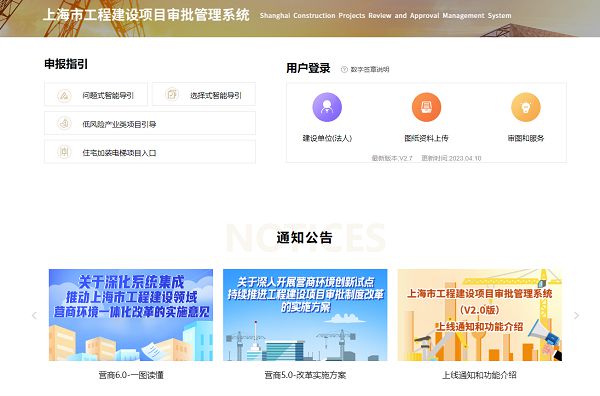Open the 关于深化系统集成 notice banner

point(131,315)
